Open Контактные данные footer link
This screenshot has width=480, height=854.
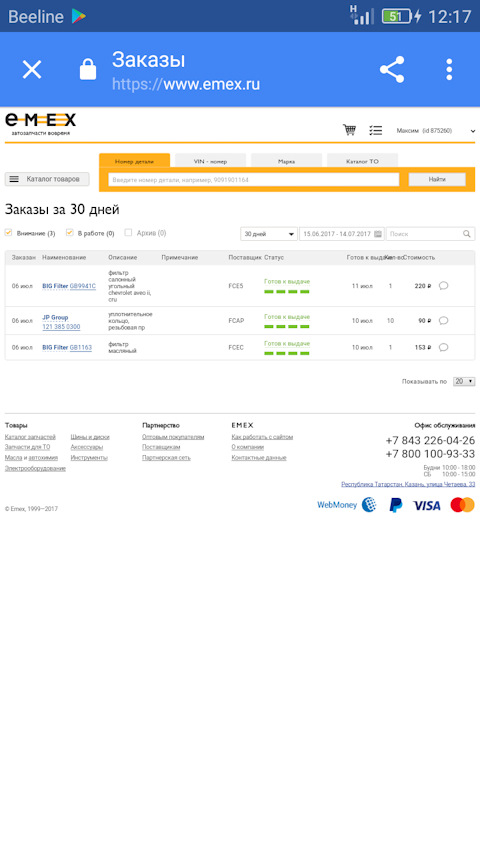click(x=259, y=458)
